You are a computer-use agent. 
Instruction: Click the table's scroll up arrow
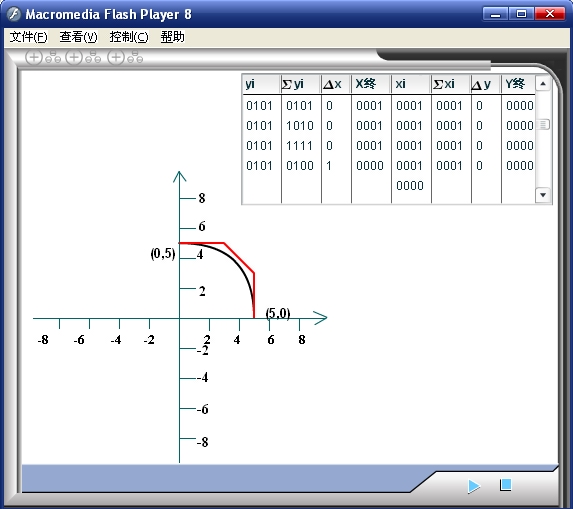[543, 84]
